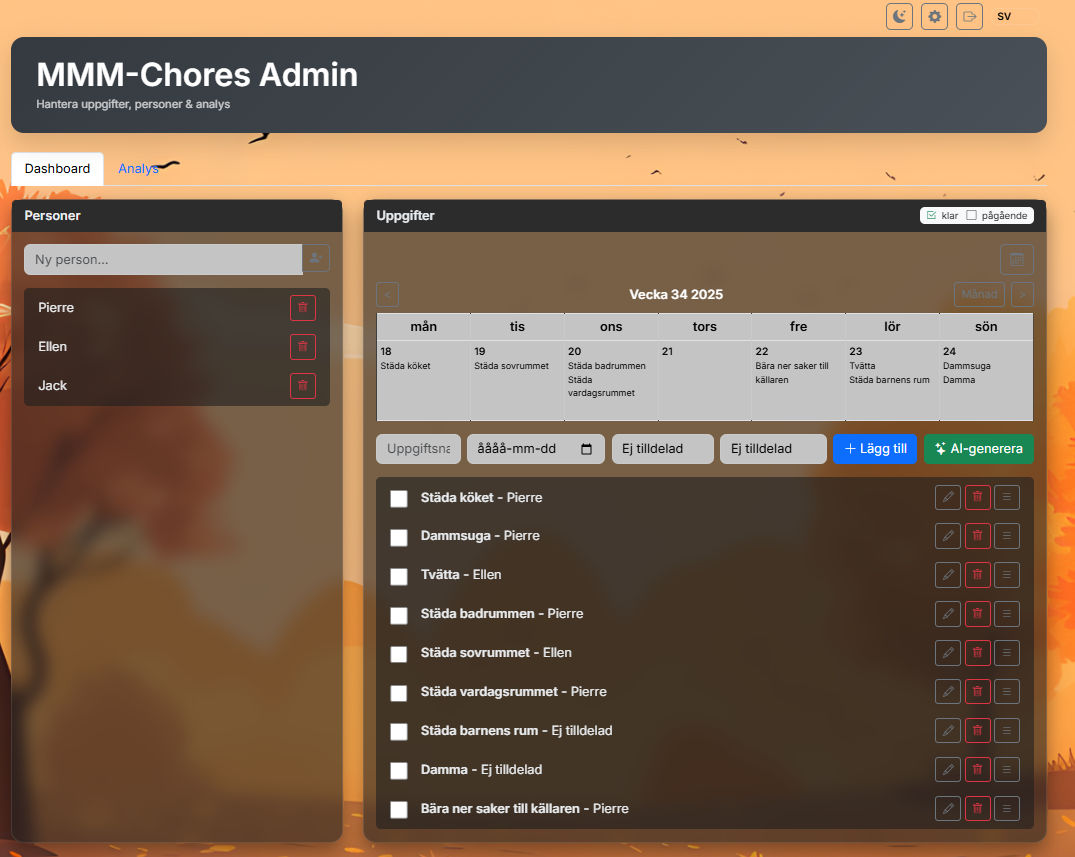Viewport: 1075px width, 857px height.
Task: Click the drag handle for Städa köket
Action: pyautogui.click(x=1006, y=497)
